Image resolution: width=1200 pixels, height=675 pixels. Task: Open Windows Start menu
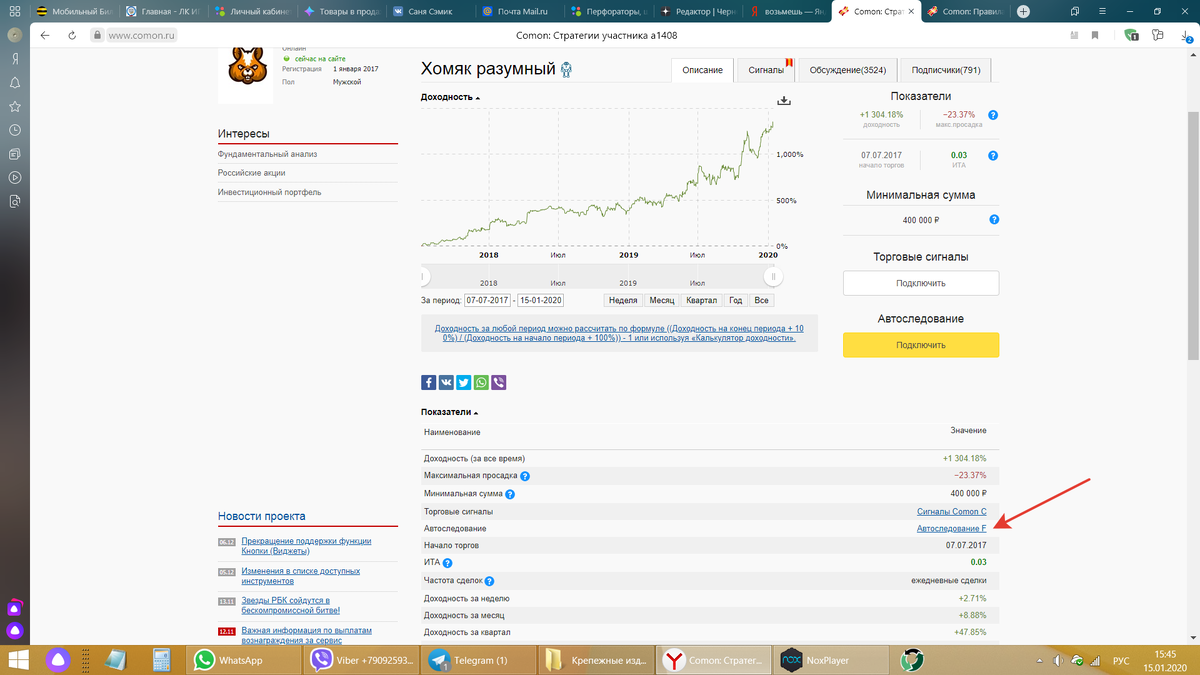(19, 660)
